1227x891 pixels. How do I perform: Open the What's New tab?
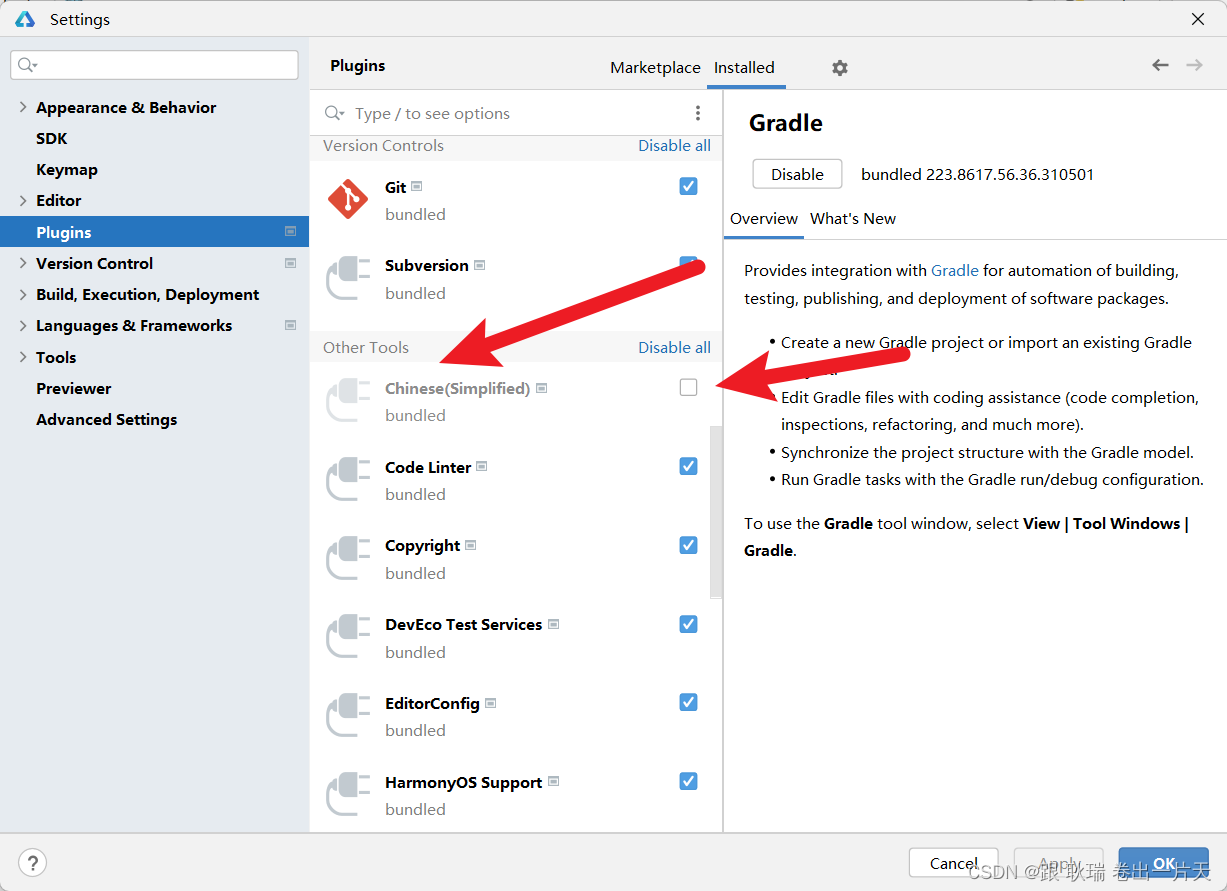click(x=853, y=218)
